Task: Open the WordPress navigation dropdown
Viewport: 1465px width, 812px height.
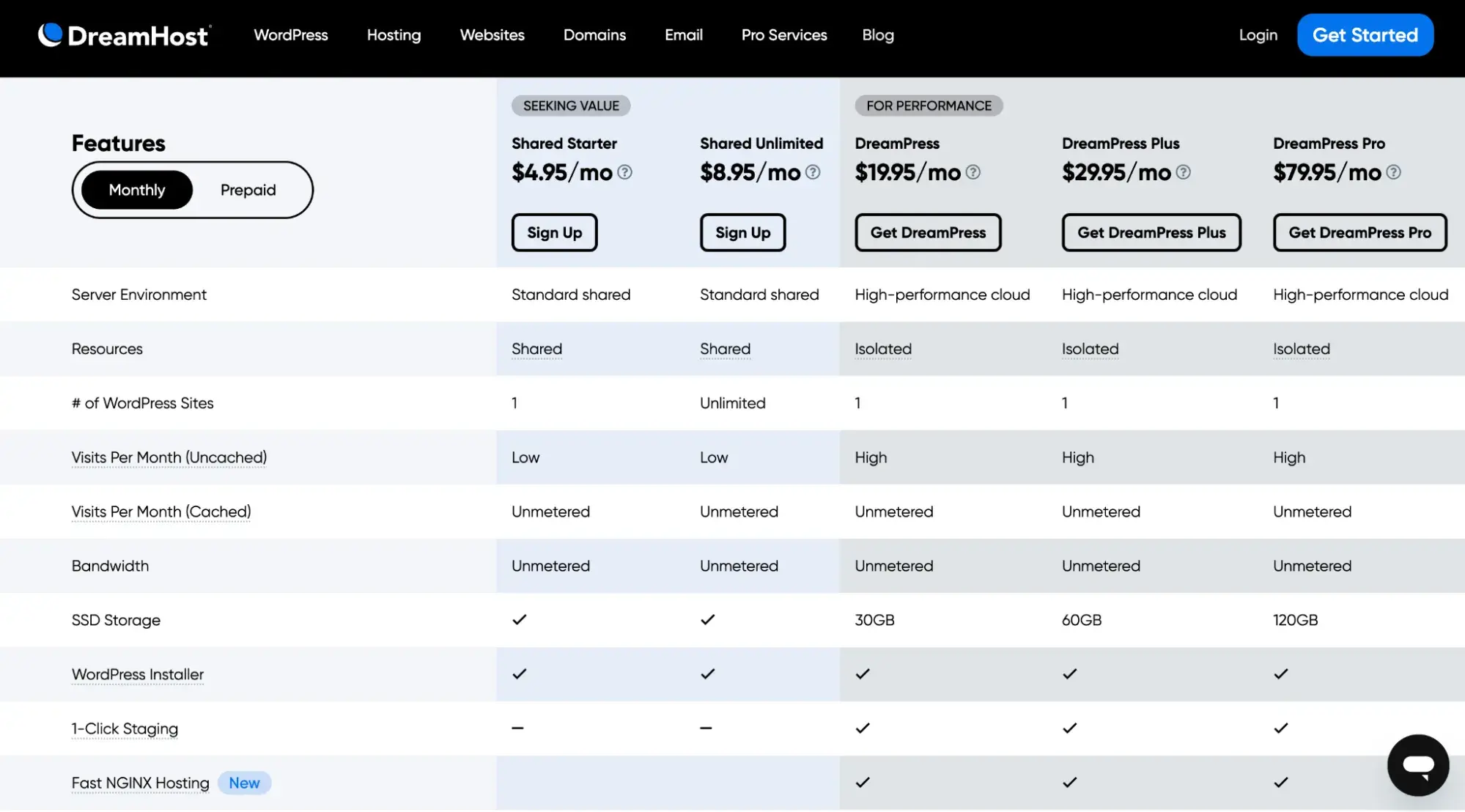Action: (291, 34)
